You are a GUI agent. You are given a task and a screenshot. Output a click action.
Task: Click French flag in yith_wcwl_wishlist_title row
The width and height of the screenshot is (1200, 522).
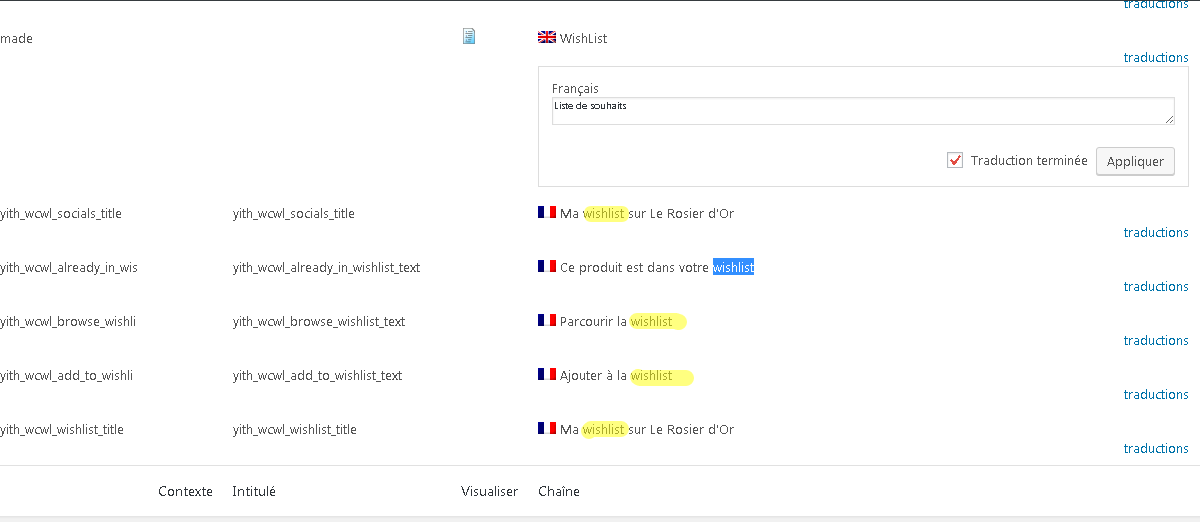coord(547,429)
